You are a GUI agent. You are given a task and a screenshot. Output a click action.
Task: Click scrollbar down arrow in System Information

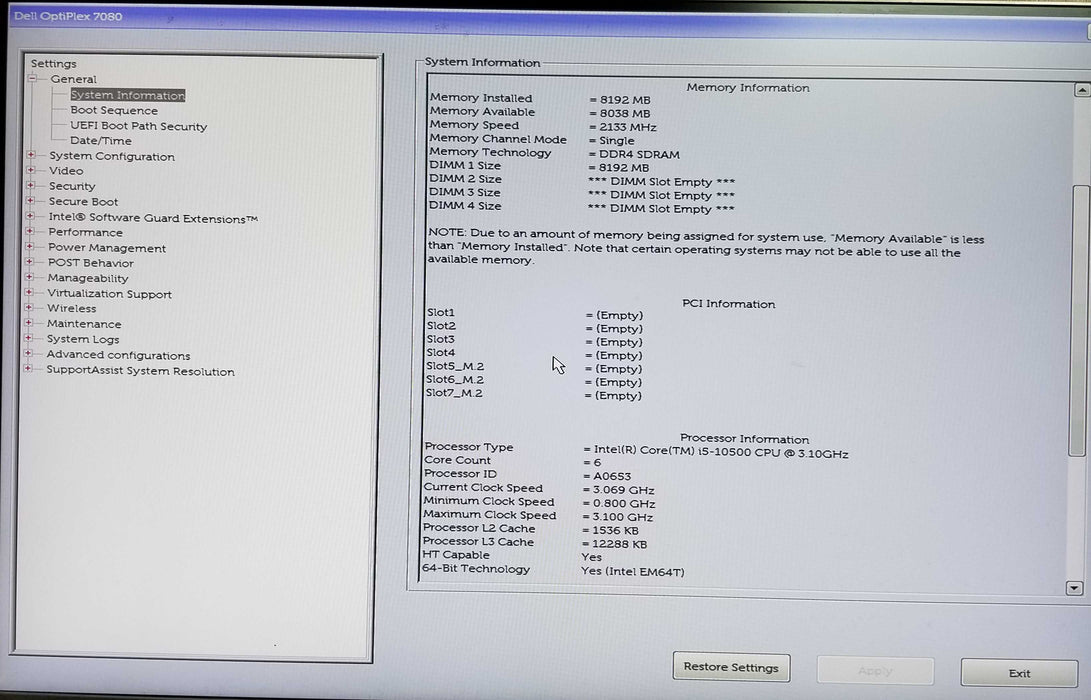coord(1074,588)
